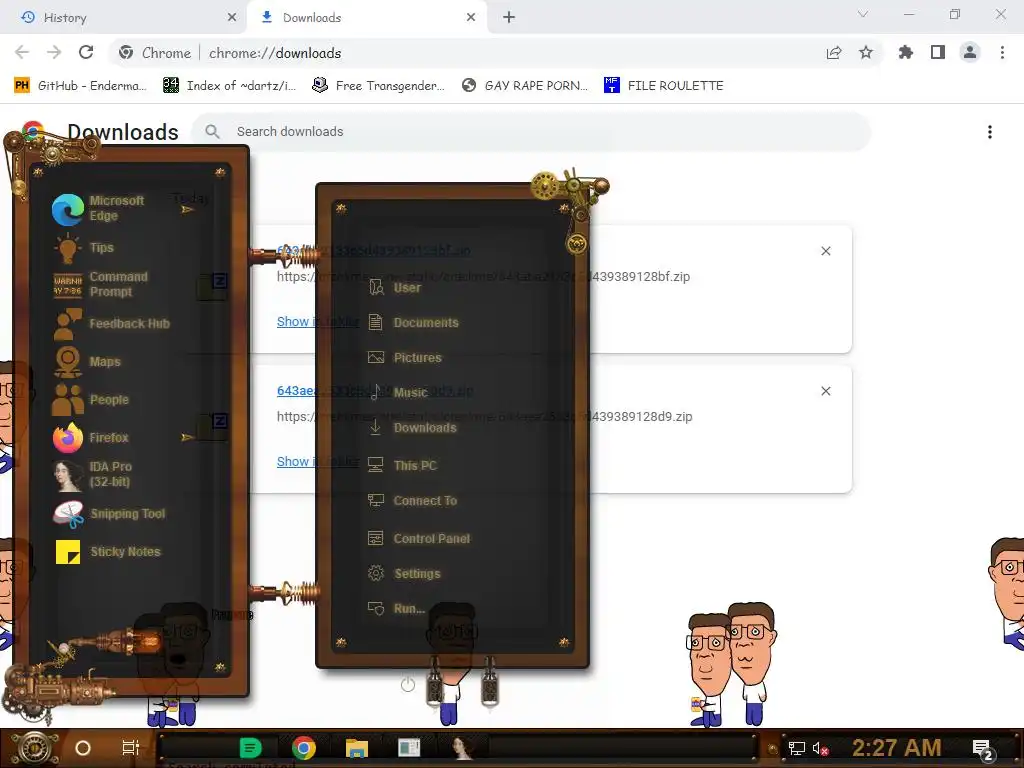Open This PC from start menu
Screen dimensions: 1024x768
(402, 465)
